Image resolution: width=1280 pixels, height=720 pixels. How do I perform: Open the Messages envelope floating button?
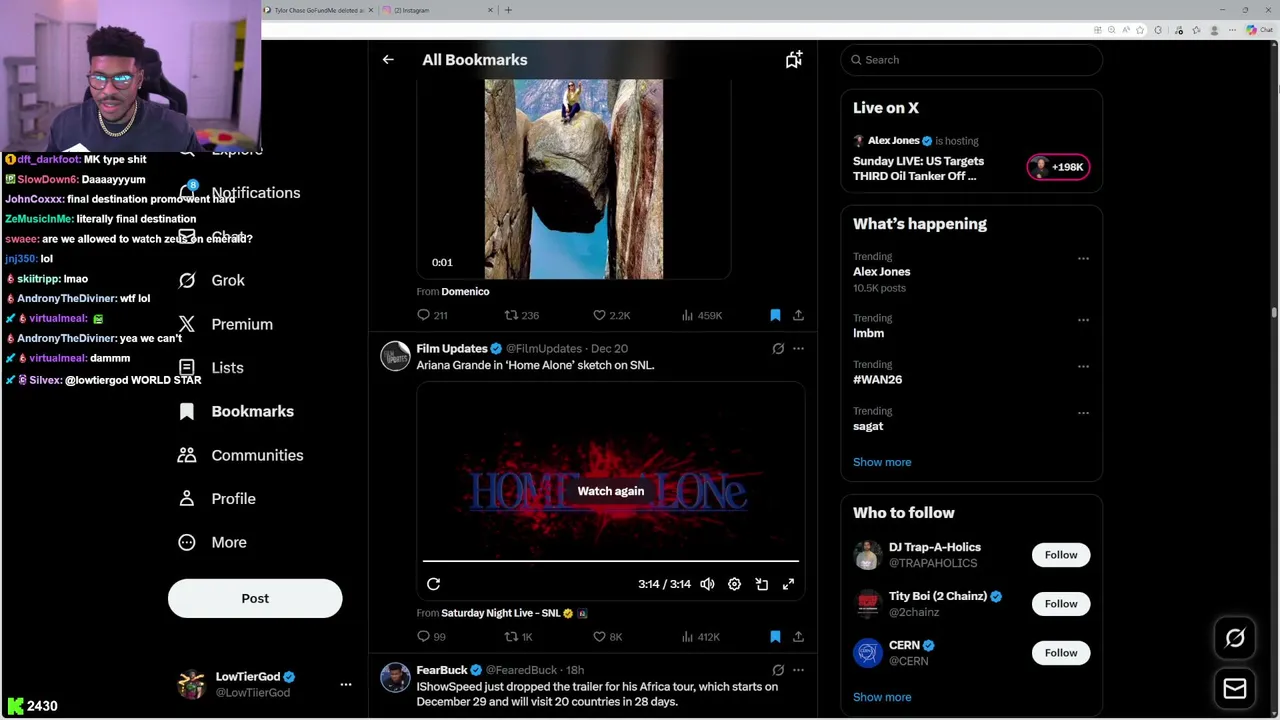tap(1235, 688)
